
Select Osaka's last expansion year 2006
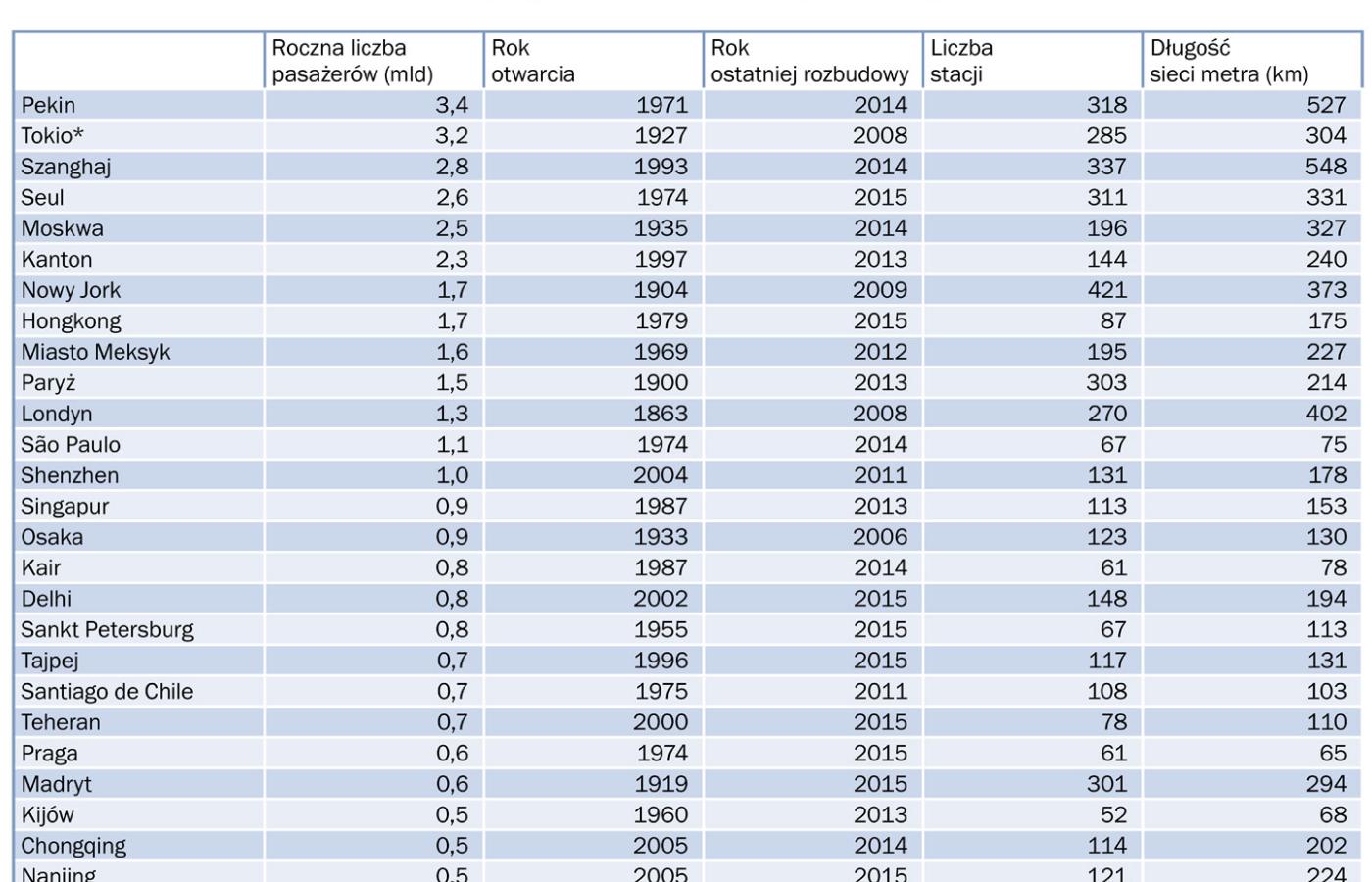click(880, 537)
